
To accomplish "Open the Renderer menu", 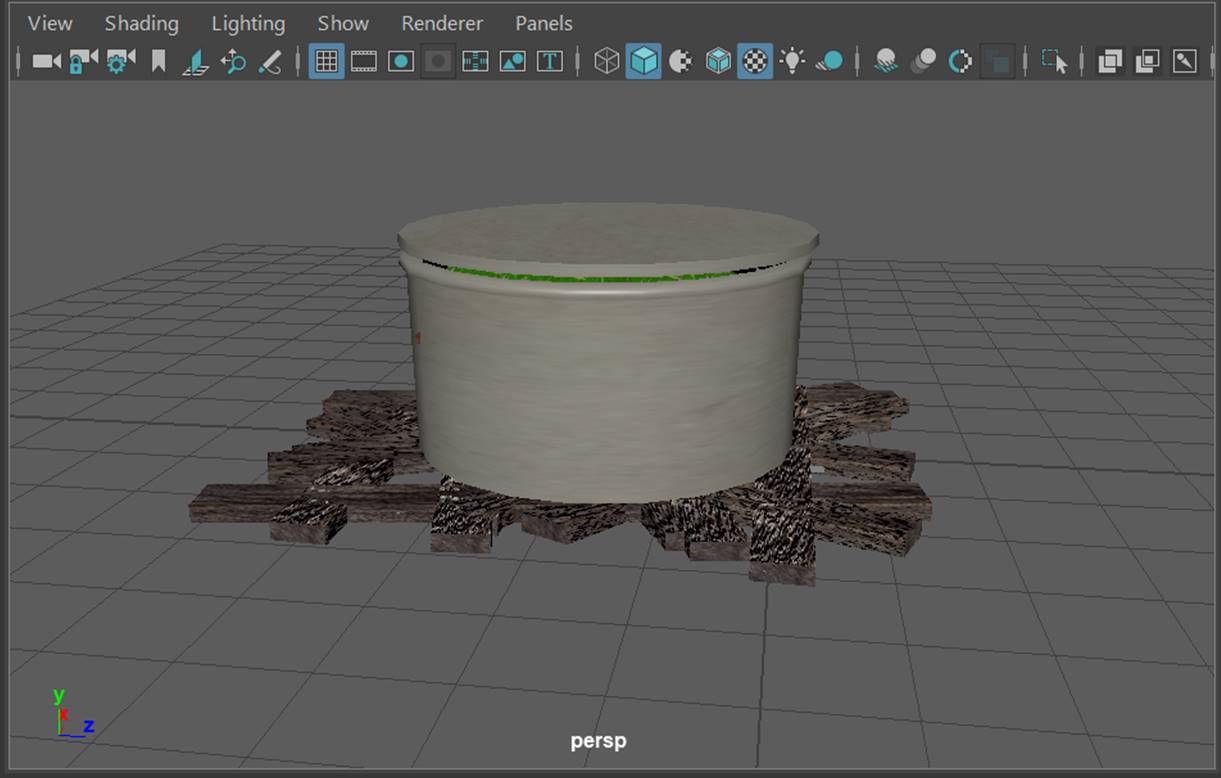I will [x=442, y=23].
